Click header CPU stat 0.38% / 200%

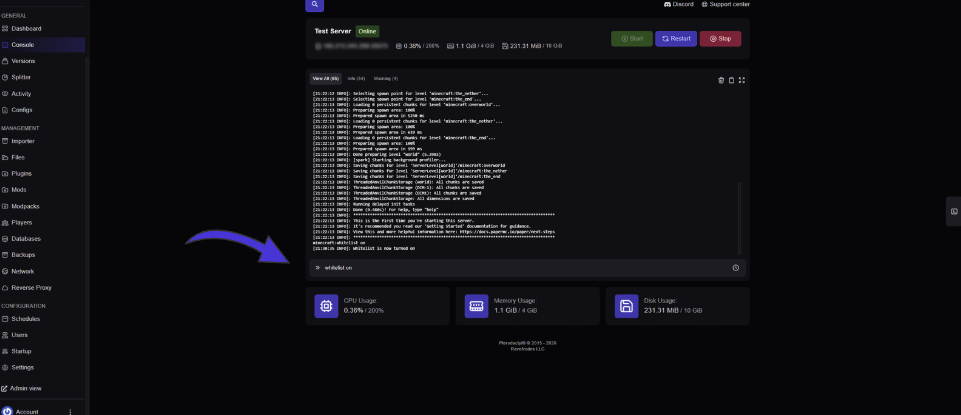click(x=417, y=46)
